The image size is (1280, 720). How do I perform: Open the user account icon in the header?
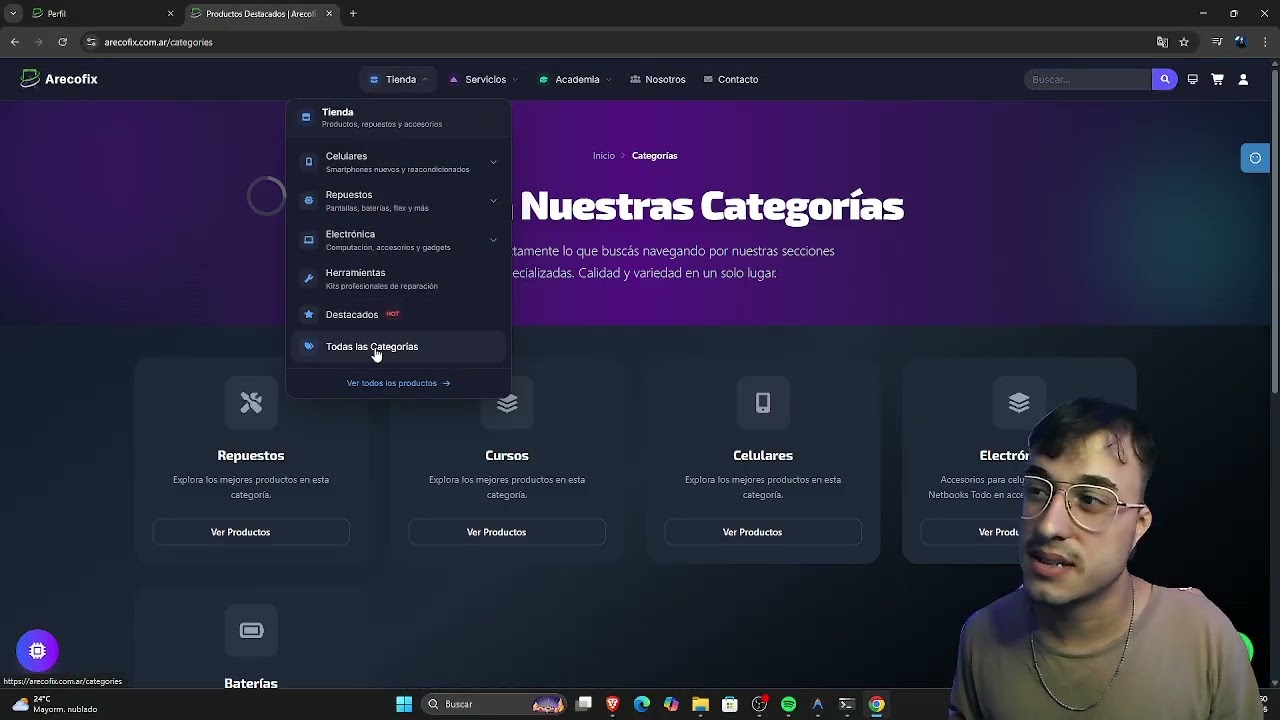[x=1243, y=79]
